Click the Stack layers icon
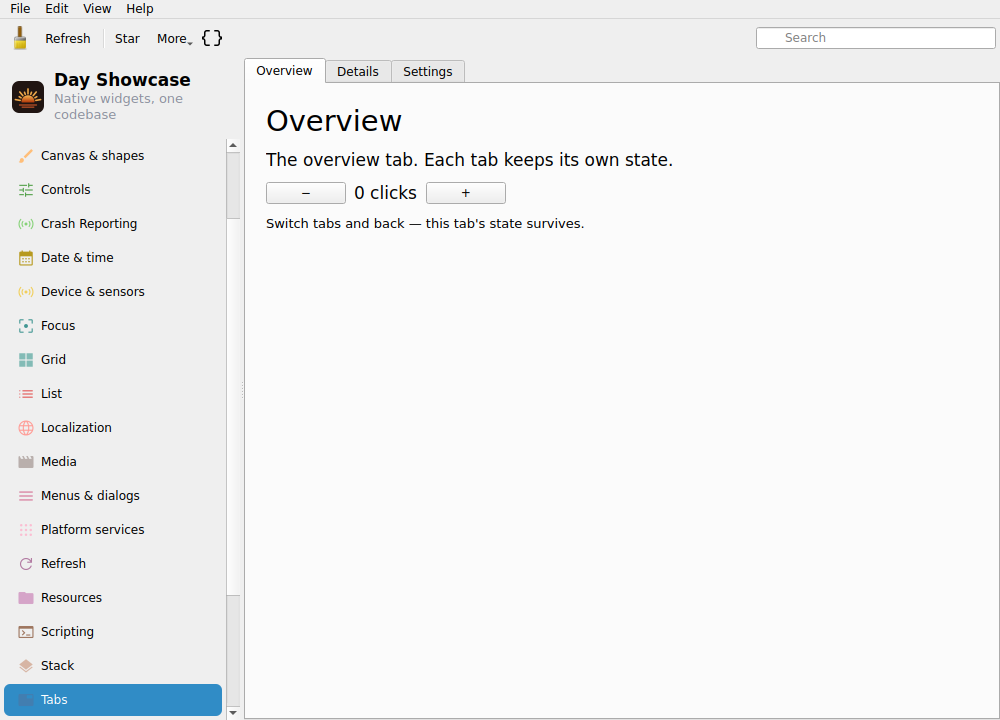Screen dimensions: 1000x720 coord(26,666)
